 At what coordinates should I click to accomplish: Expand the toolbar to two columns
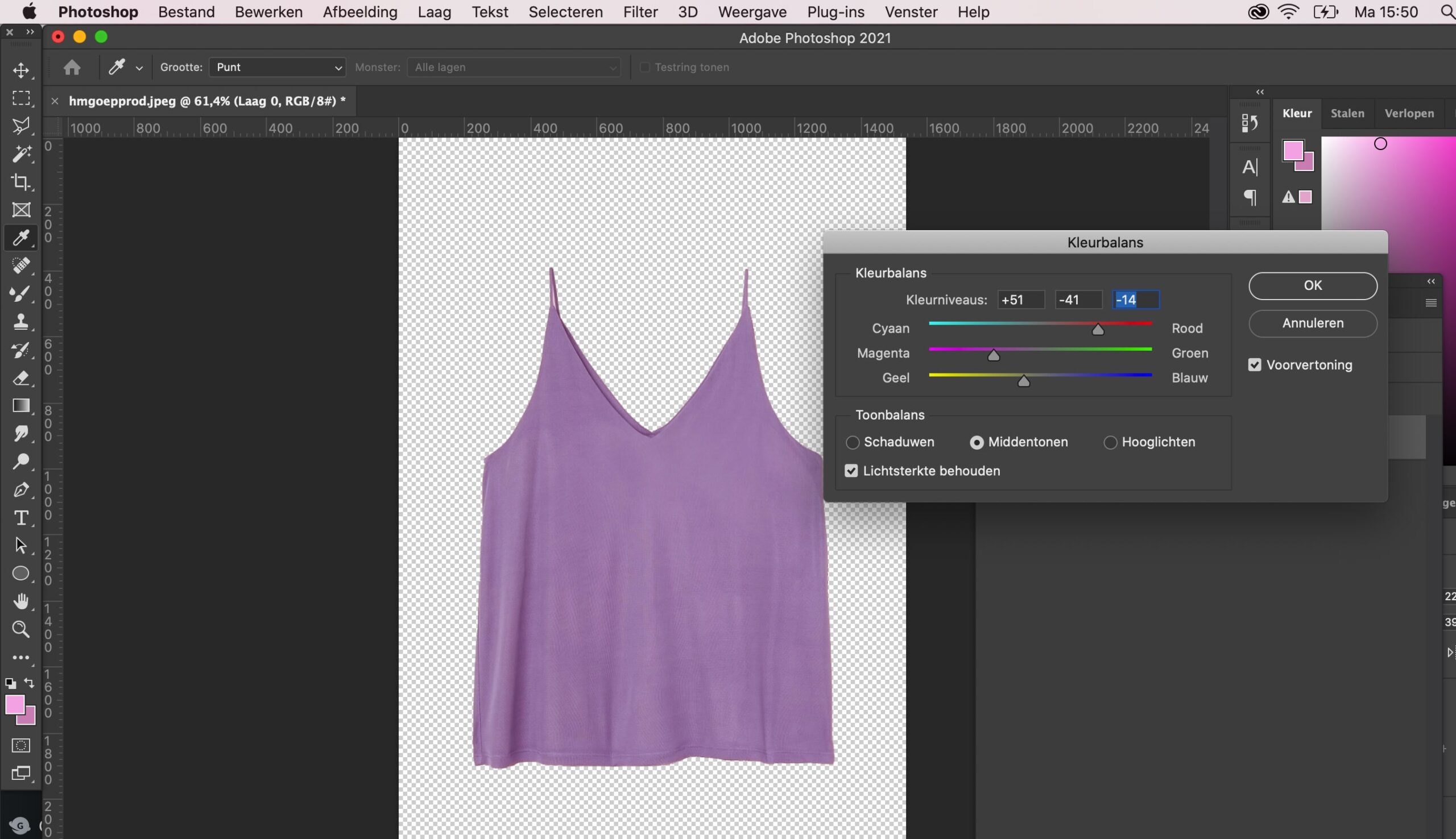click(30, 32)
